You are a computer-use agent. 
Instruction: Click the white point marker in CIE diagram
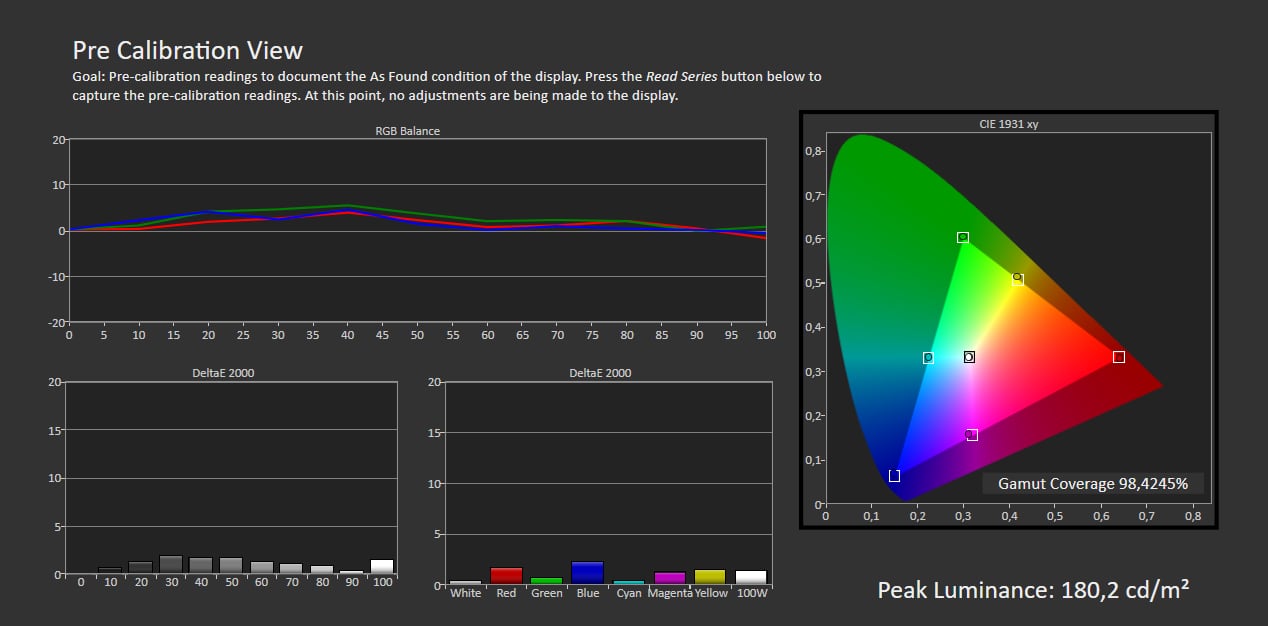(x=968, y=357)
